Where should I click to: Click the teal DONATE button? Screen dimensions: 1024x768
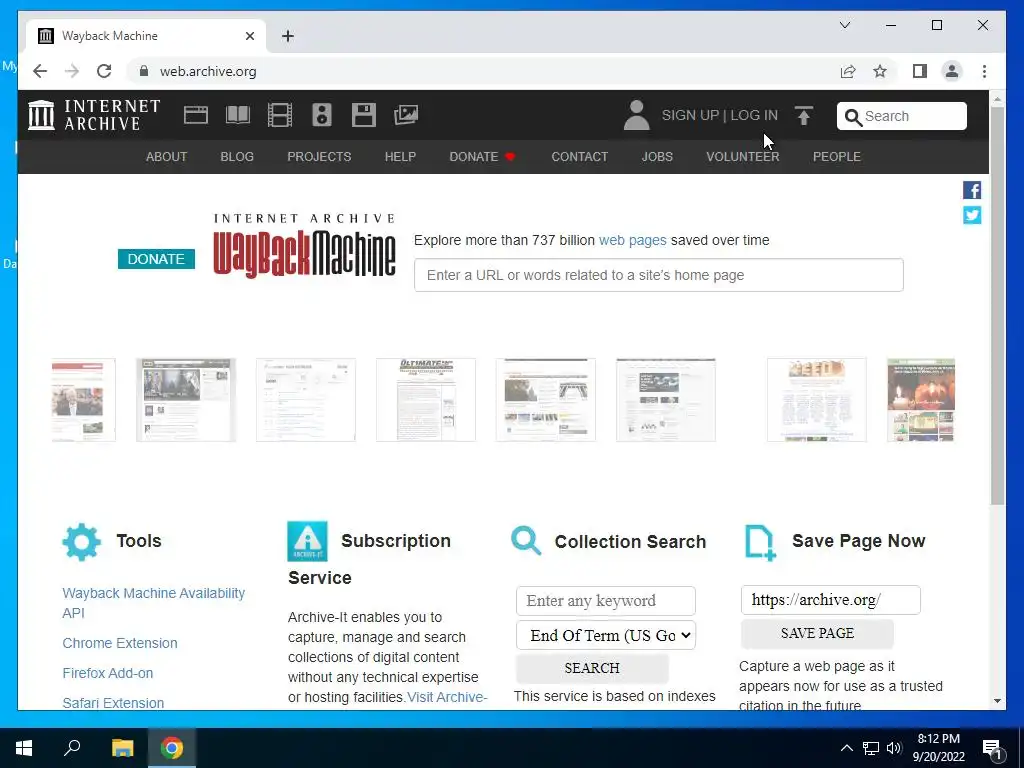(156, 259)
